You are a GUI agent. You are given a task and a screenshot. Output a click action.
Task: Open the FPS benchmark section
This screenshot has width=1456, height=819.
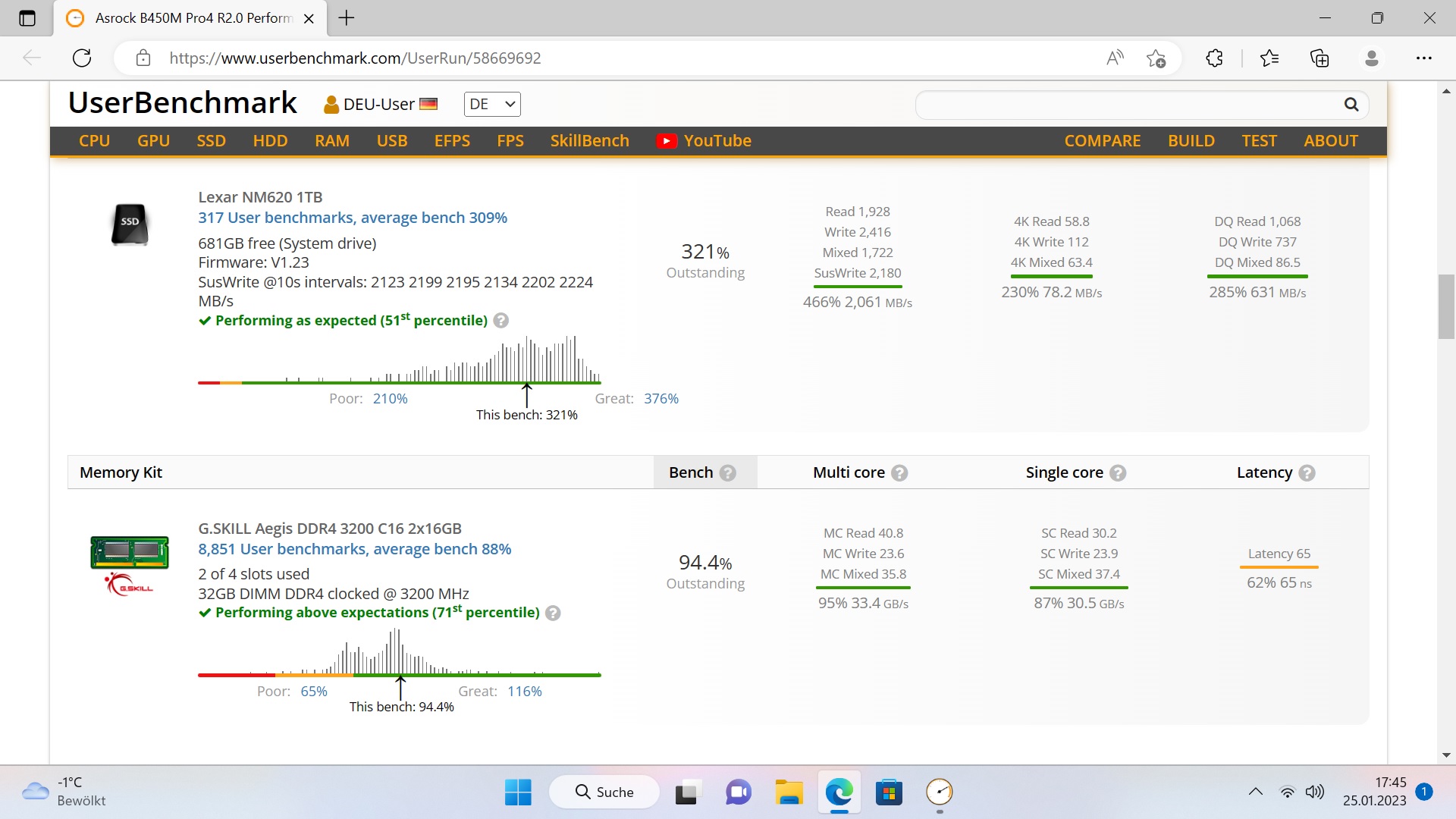coord(511,140)
